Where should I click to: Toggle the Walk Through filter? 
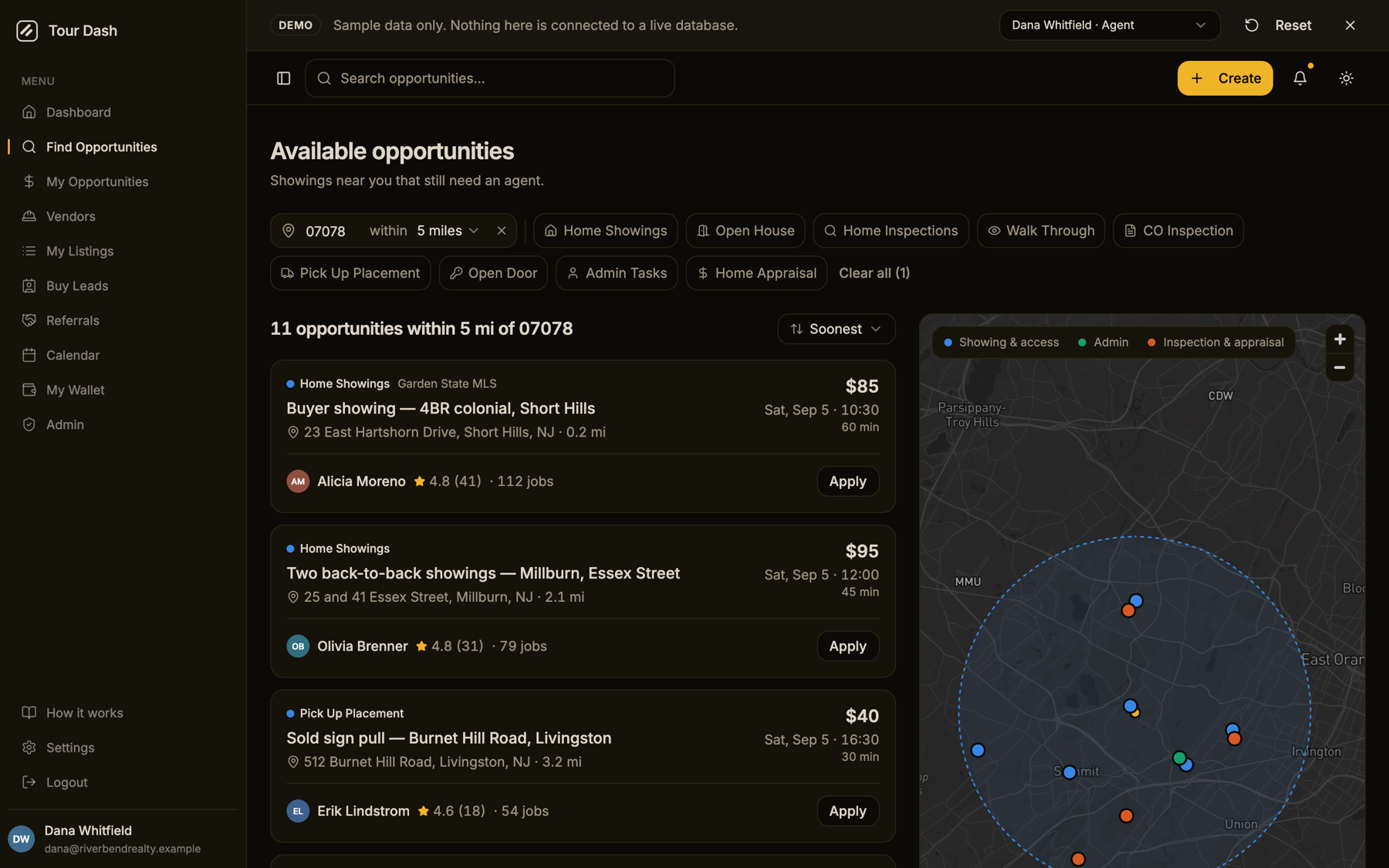(1041, 231)
